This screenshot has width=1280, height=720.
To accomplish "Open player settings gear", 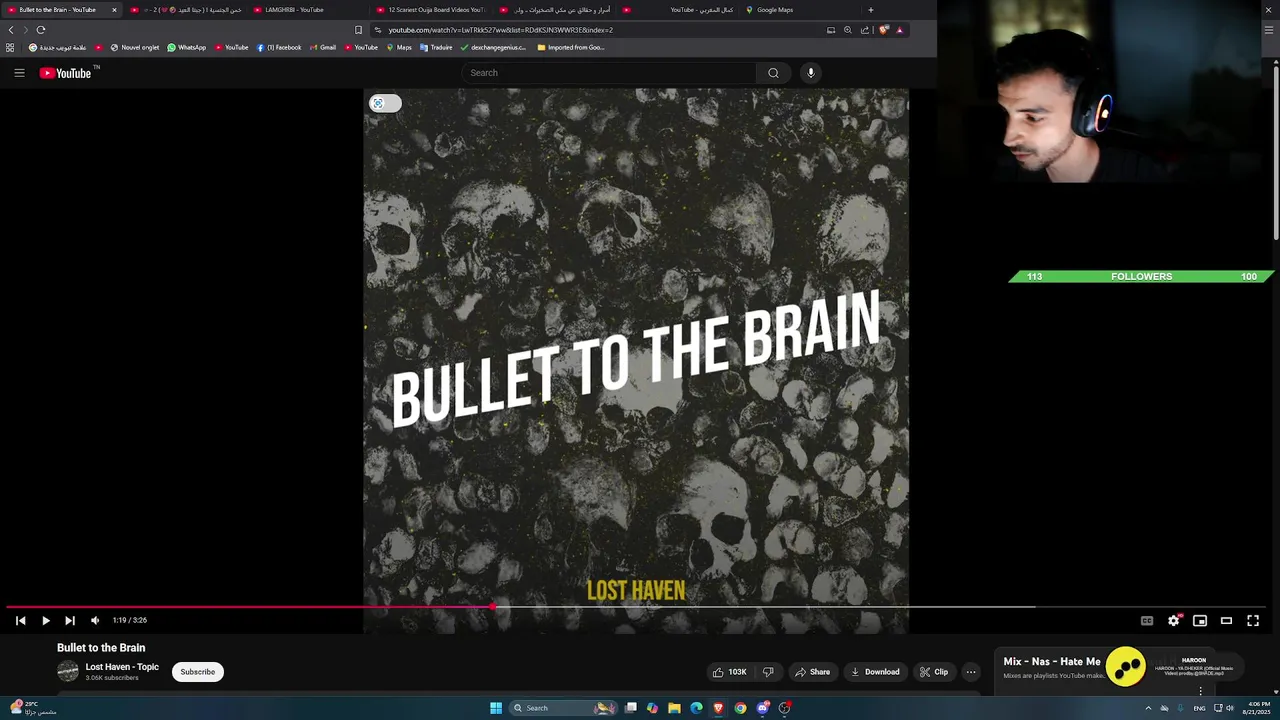I will click(1174, 620).
